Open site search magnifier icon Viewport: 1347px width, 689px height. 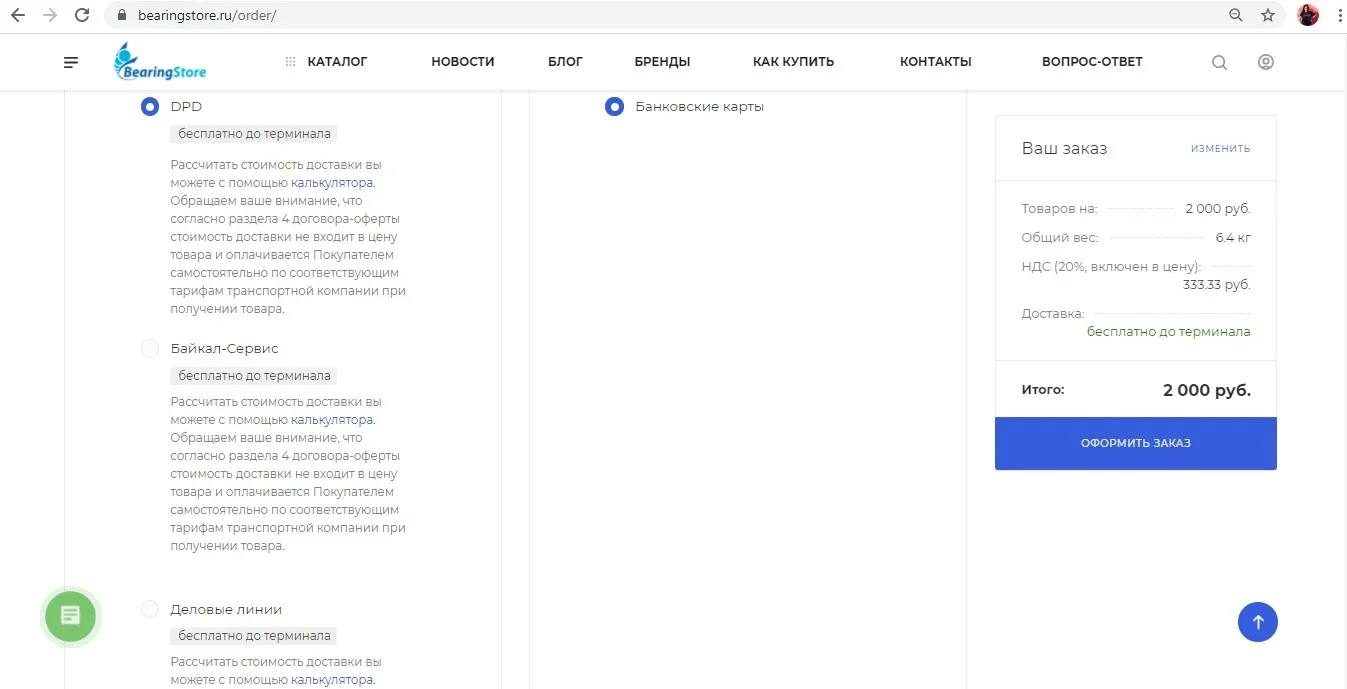click(x=1219, y=62)
